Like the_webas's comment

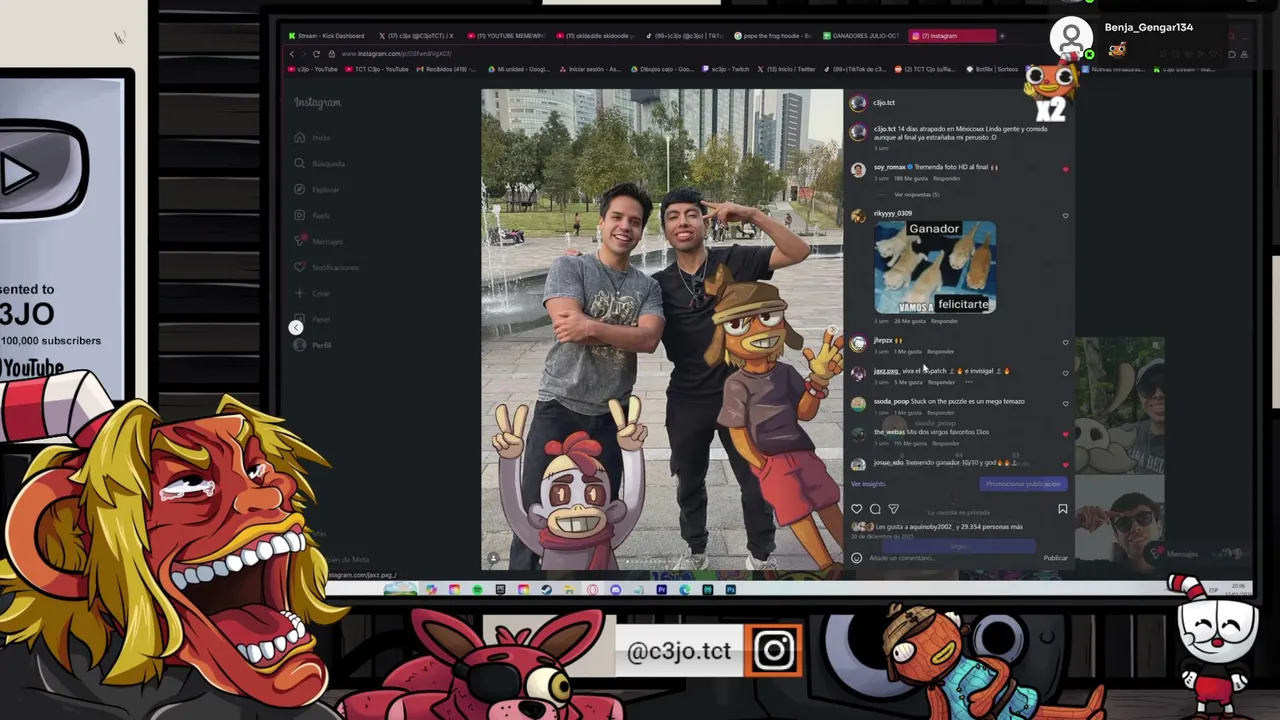click(1065, 434)
